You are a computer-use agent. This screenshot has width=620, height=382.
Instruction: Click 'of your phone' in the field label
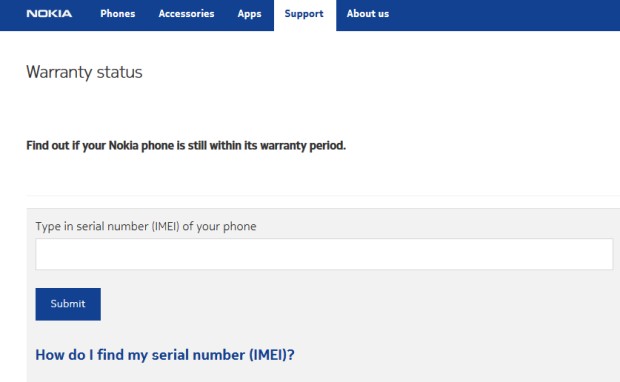click(x=219, y=226)
